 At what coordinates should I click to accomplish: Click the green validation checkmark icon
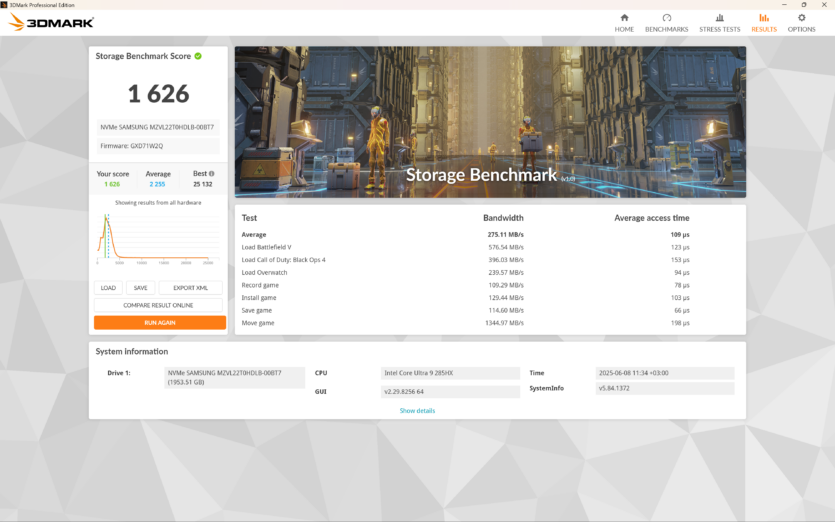[198, 56]
